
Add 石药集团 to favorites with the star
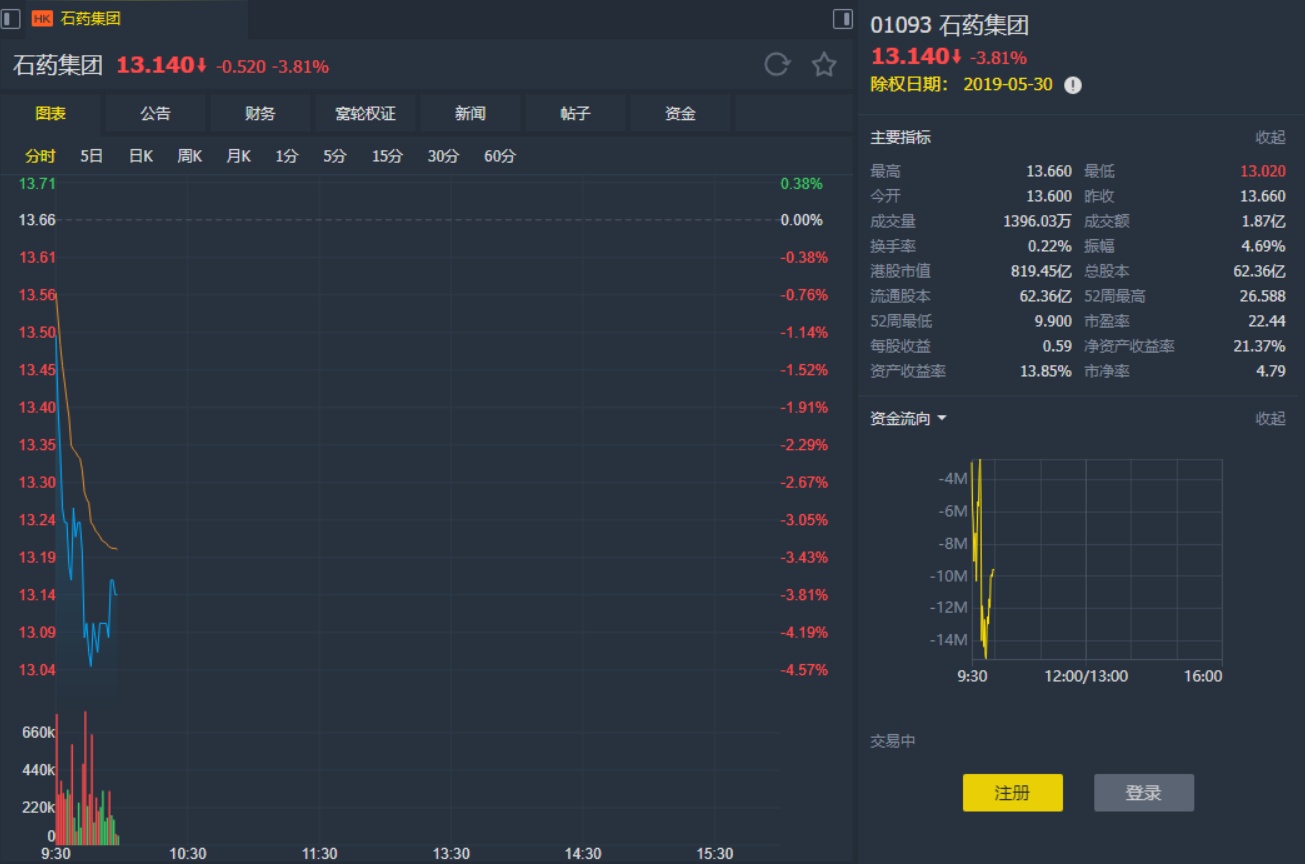pos(824,65)
